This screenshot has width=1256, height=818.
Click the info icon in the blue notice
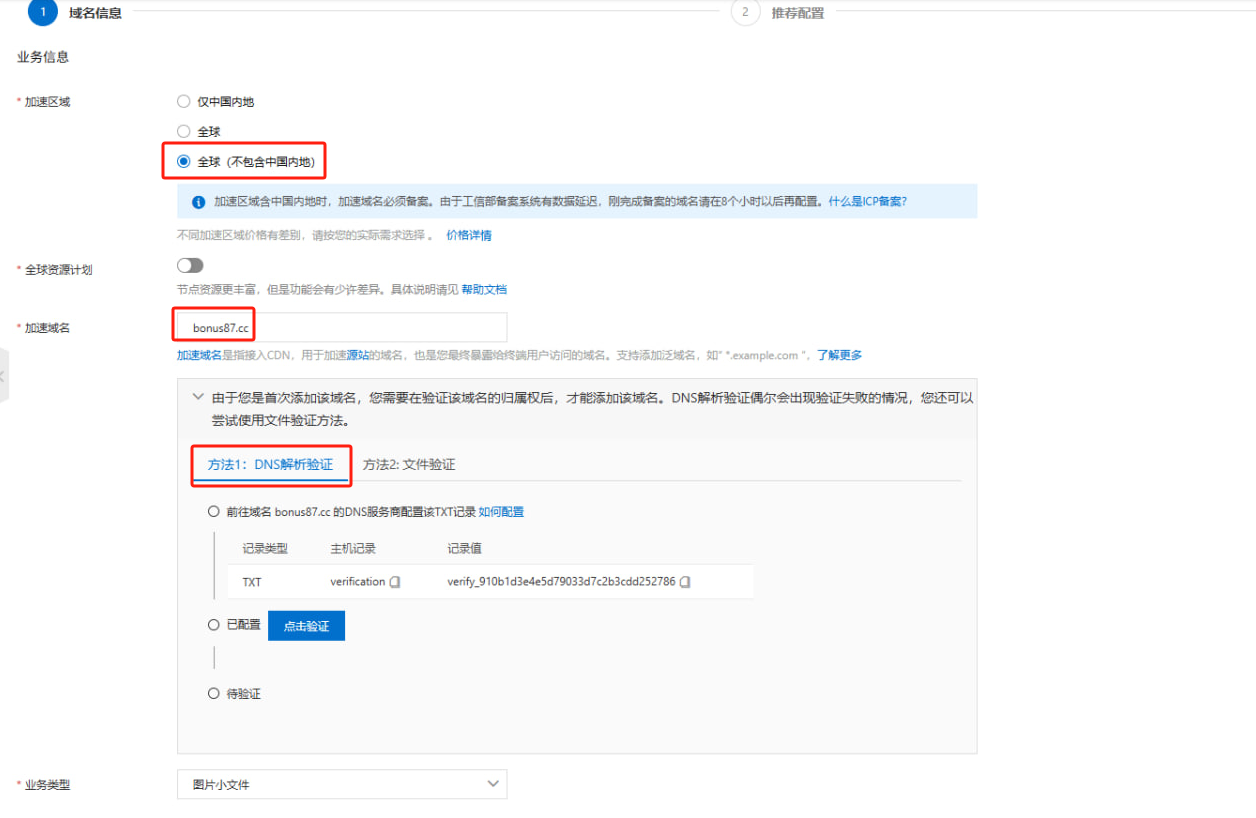198,201
